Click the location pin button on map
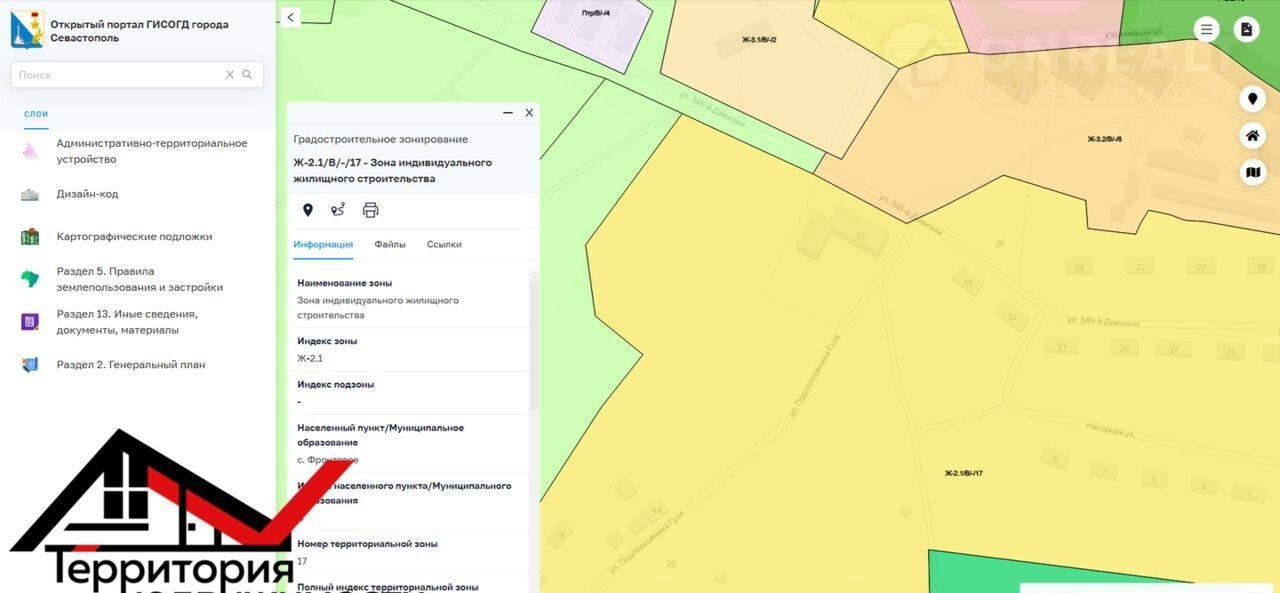Screen dimensions: 1280x593 tap(1252, 99)
